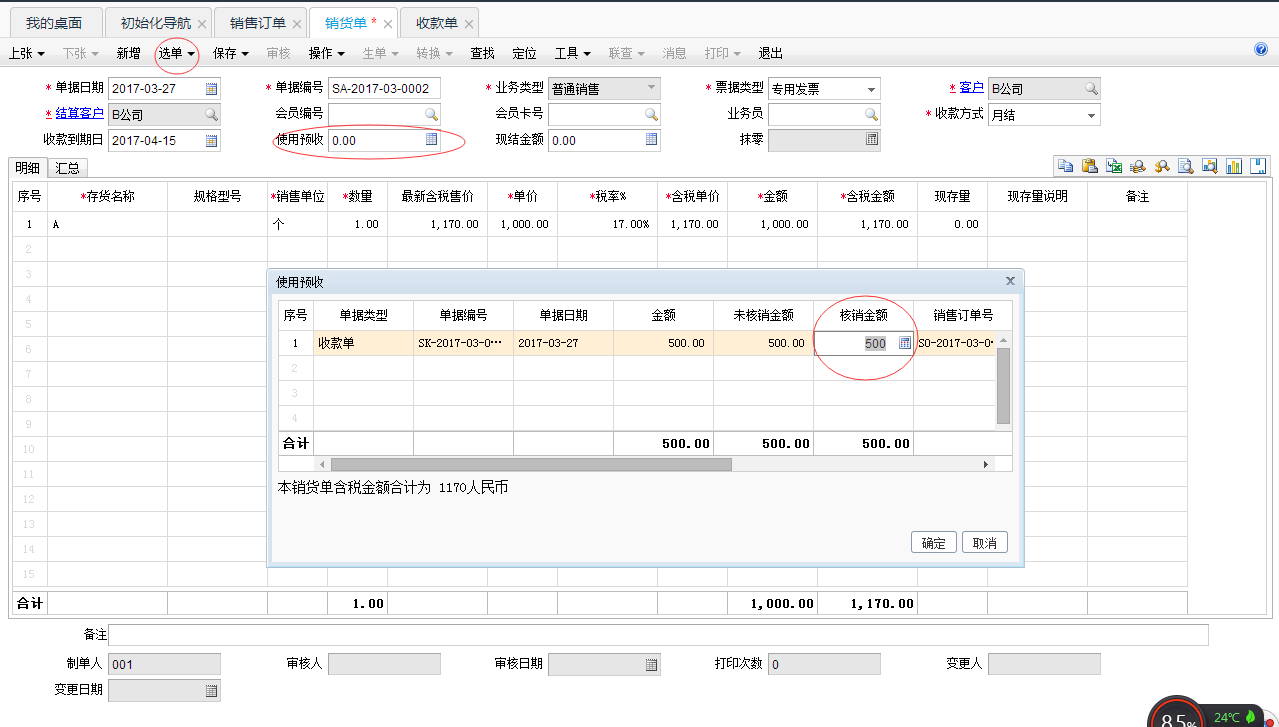The image size is (1279, 727).
Task: Switch to the 汇总 tab
Action: click(x=67, y=168)
